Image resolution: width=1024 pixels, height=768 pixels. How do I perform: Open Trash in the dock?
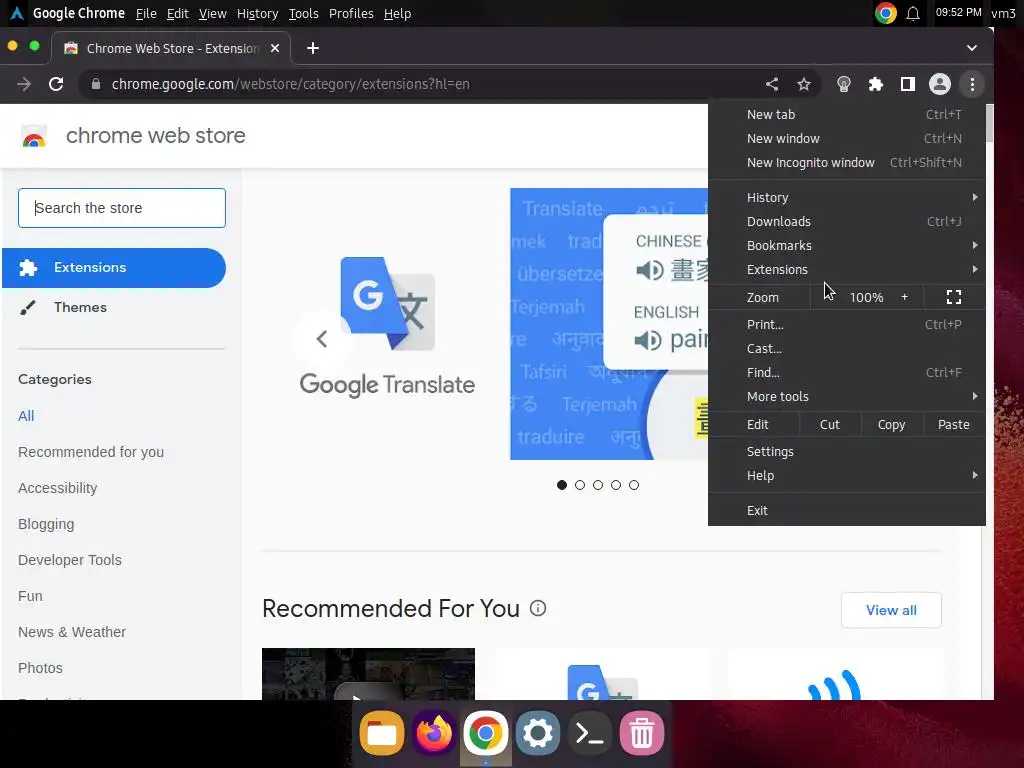642,733
